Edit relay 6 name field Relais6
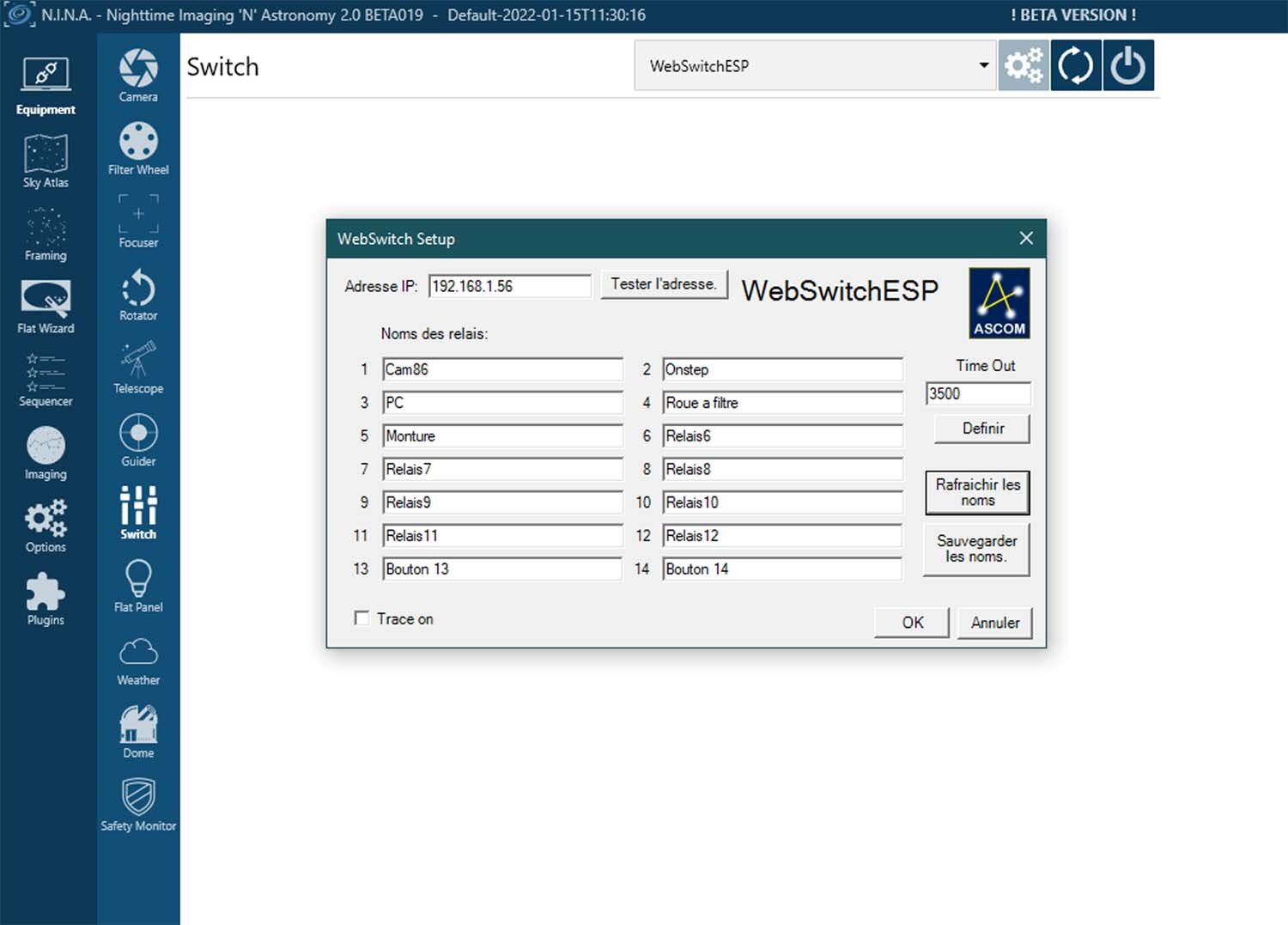Image resolution: width=1288 pixels, height=925 pixels. (x=783, y=436)
